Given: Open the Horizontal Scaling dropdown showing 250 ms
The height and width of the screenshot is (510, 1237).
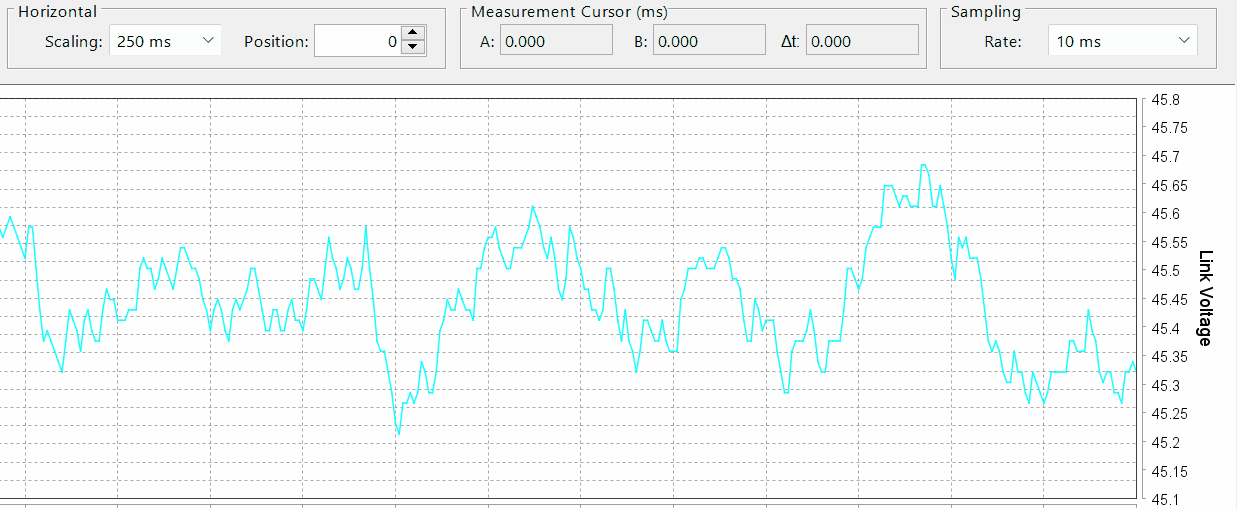Looking at the screenshot, I should pyautogui.click(x=165, y=41).
